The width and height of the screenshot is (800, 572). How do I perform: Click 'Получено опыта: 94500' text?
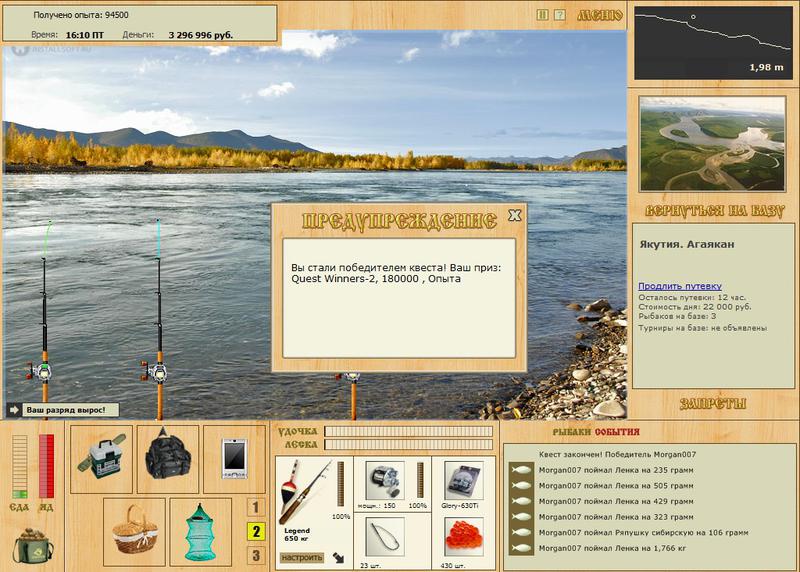tap(81, 15)
